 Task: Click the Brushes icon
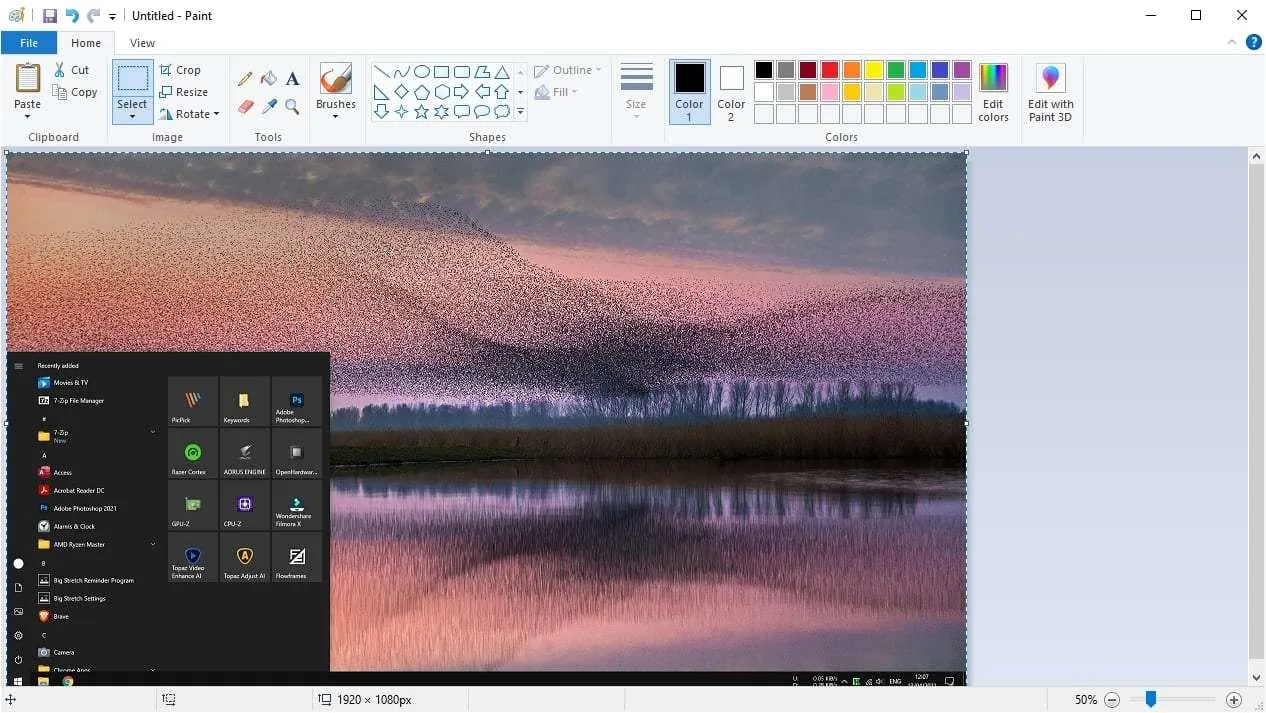(335, 79)
